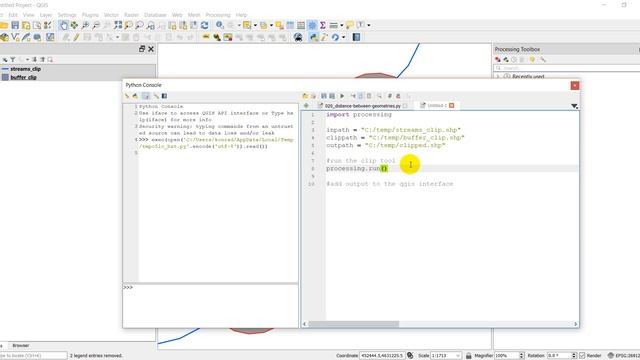The height and width of the screenshot is (360, 640).
Task: Click the Coordinate field in status bar
Action: [x=382, y=356]
